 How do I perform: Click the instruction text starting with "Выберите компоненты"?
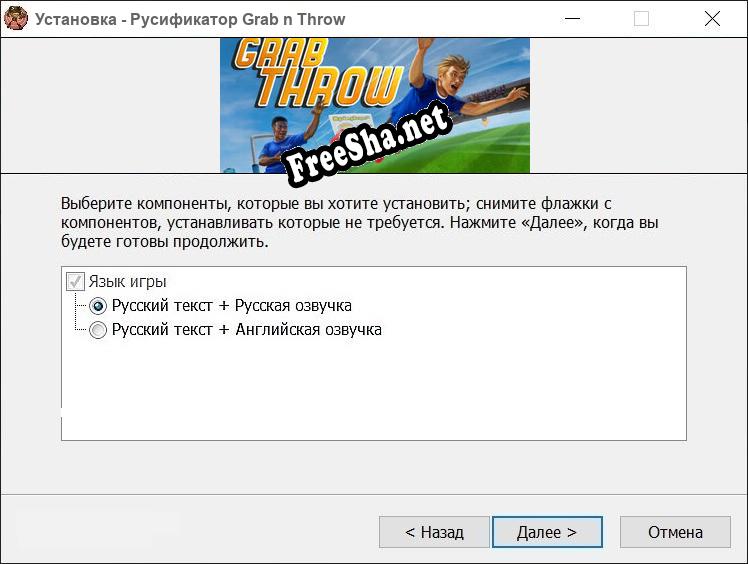(360, 222)
